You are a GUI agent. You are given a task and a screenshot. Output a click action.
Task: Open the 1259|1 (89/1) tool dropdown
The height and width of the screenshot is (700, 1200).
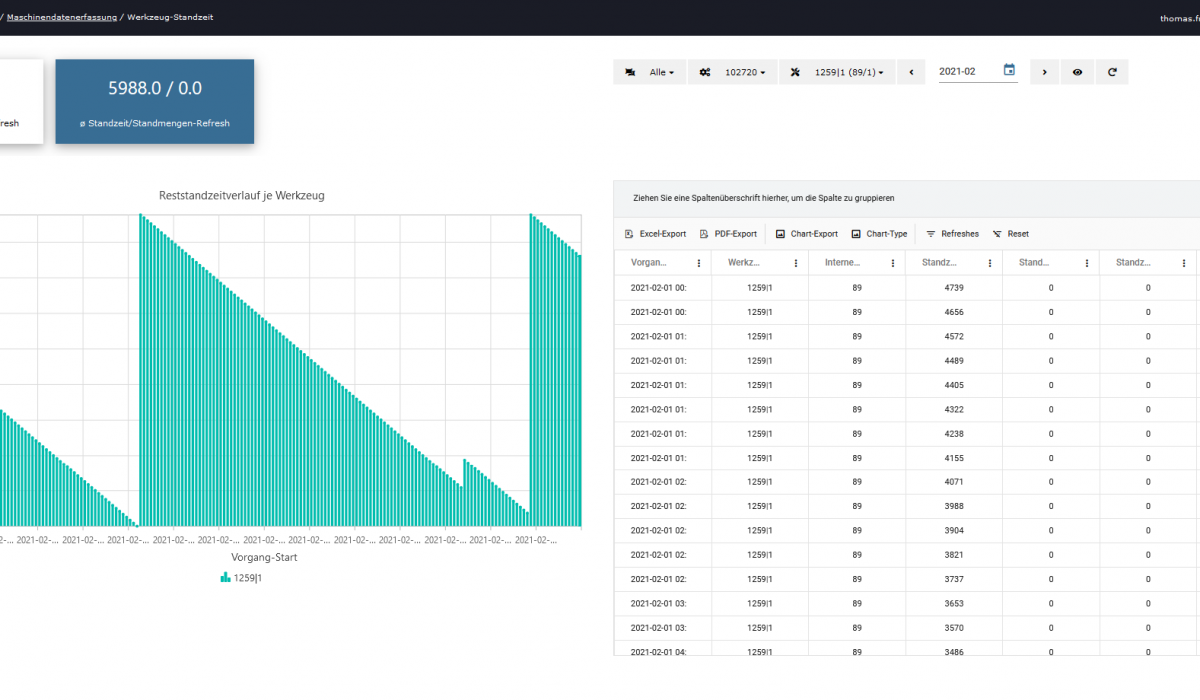pos(837,72)
